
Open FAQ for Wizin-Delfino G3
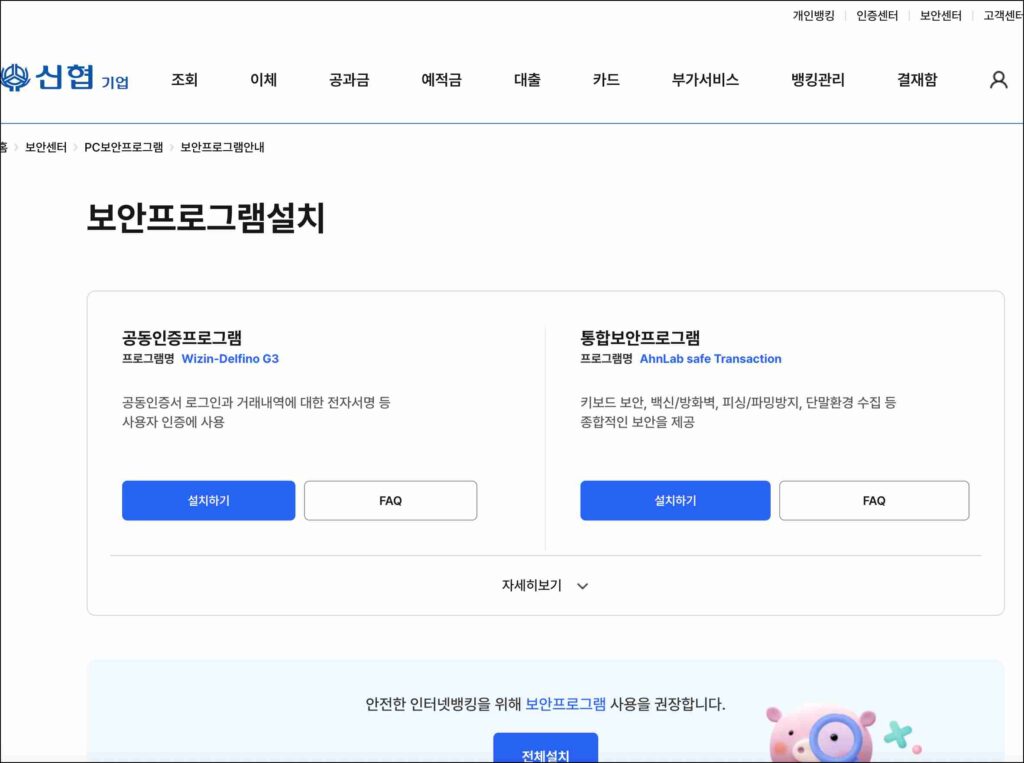click(390, 500)
